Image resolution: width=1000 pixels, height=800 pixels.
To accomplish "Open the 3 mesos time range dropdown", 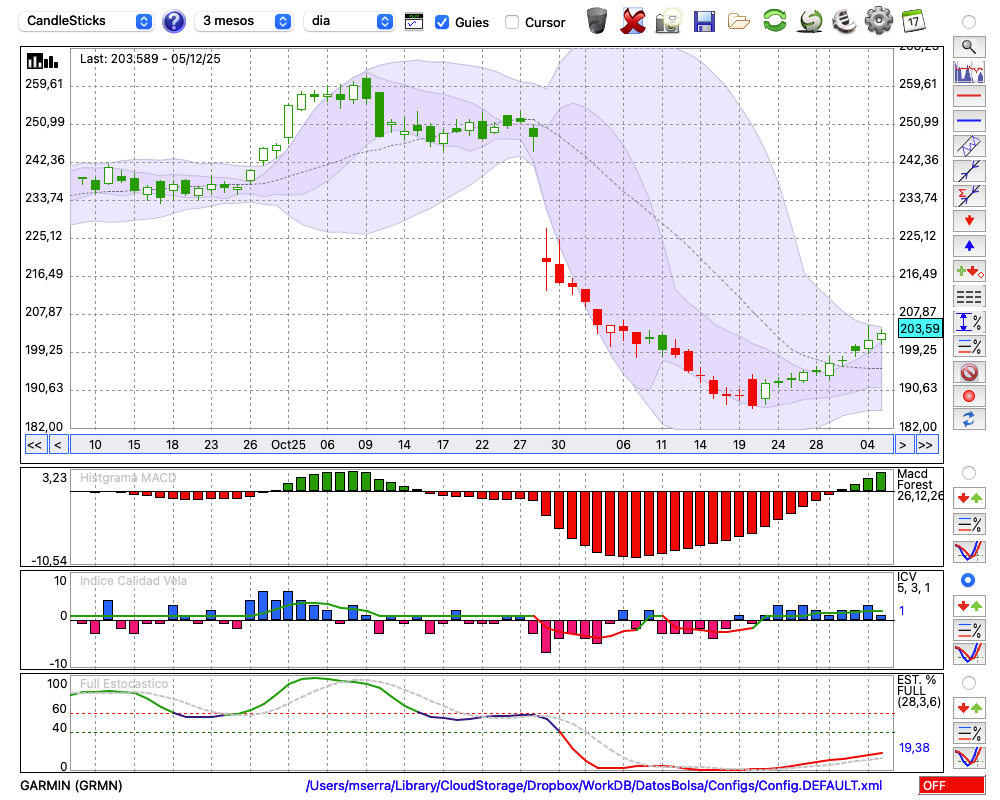I will pyautogui.click(x=244, y=21).
